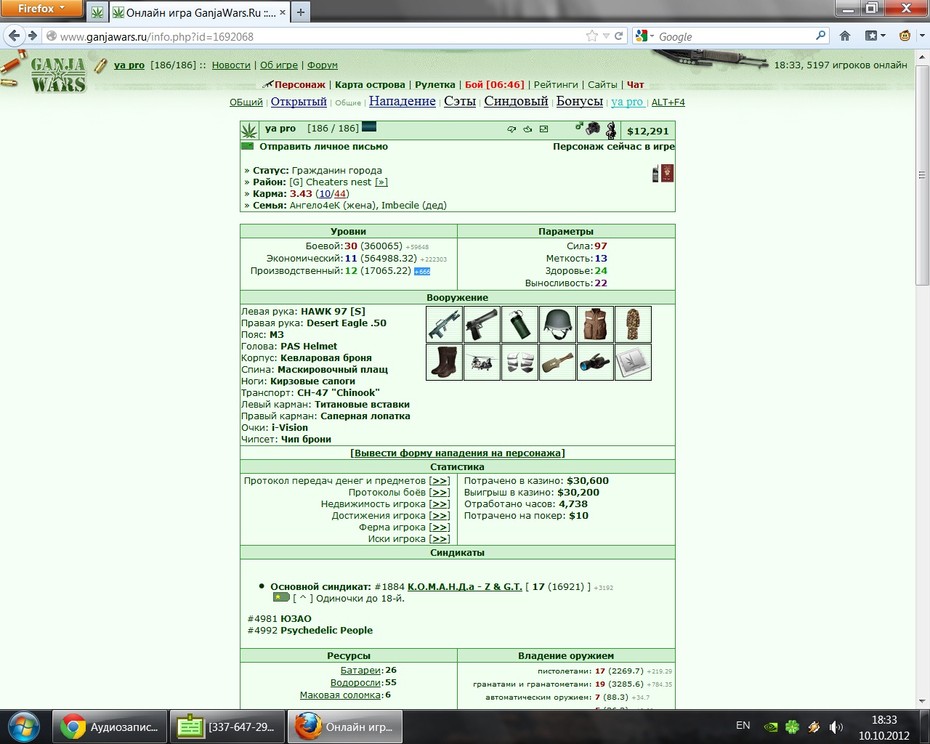Screen dimensions: 930x744
Task: Open money and items transfer protocol [>>]
Action: click(439, 481)
